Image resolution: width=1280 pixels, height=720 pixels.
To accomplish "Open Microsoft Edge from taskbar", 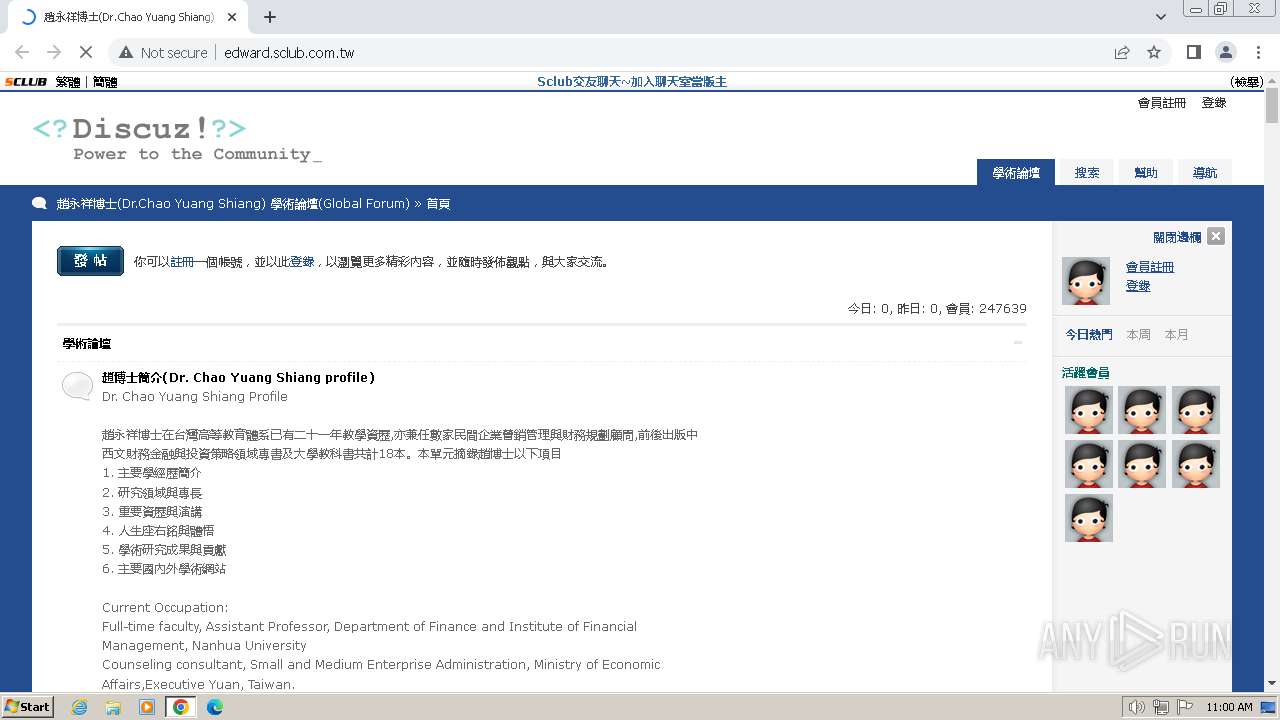I will pos(215,707).
